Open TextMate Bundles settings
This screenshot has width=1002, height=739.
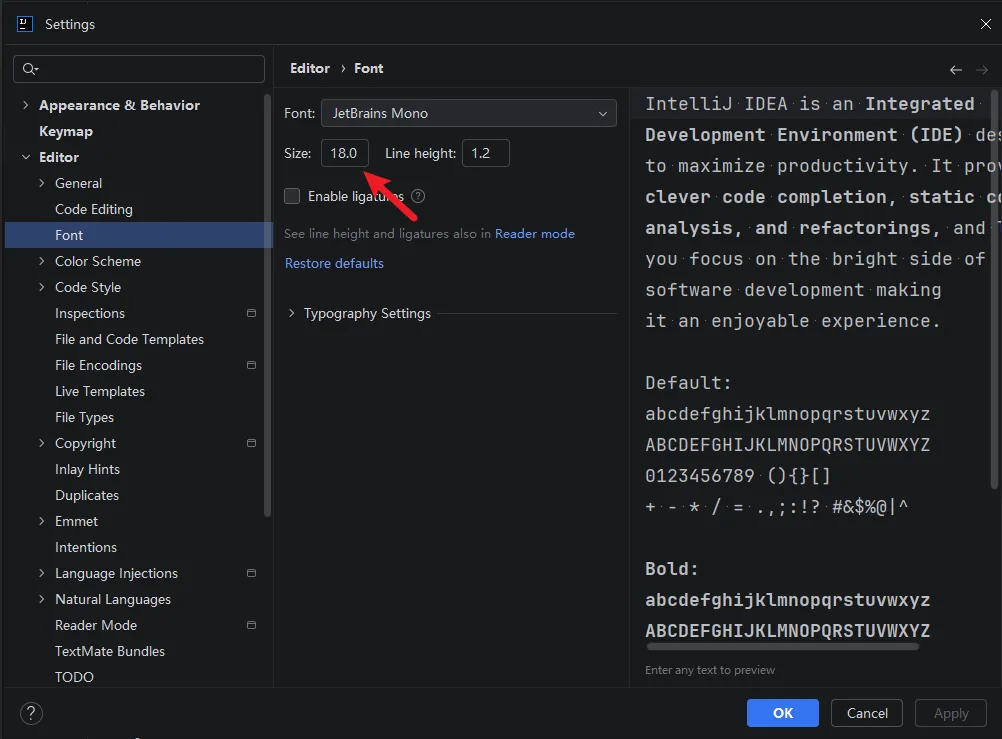pos(110,651)
